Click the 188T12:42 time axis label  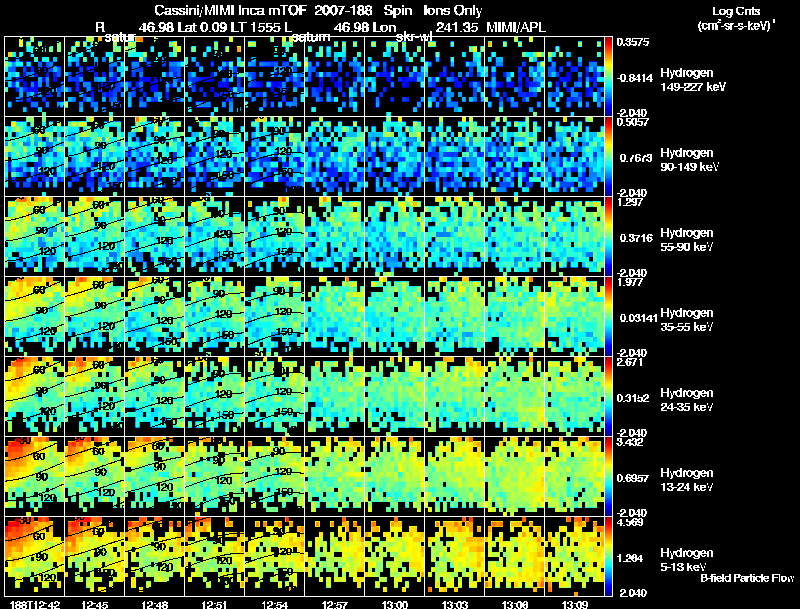click(35, 604)
